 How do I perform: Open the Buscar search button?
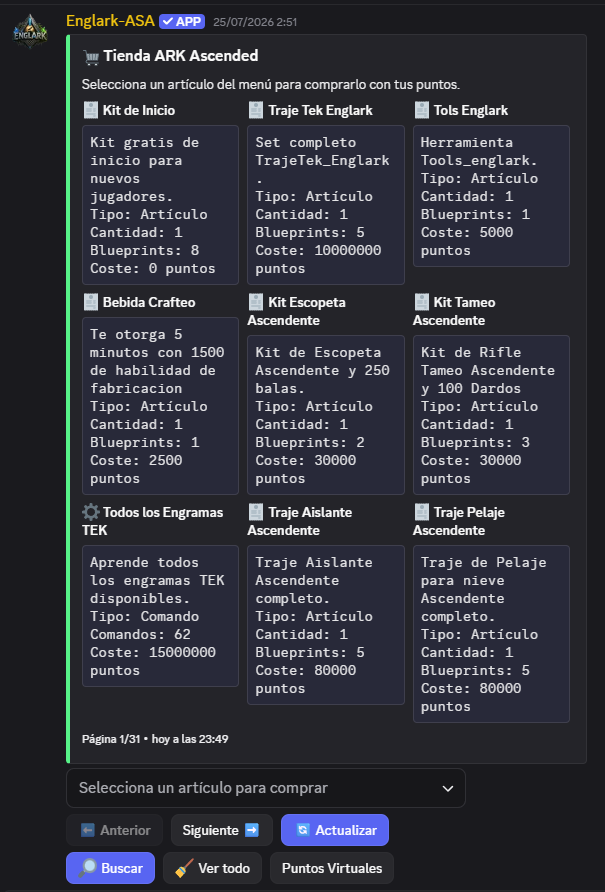110,868
